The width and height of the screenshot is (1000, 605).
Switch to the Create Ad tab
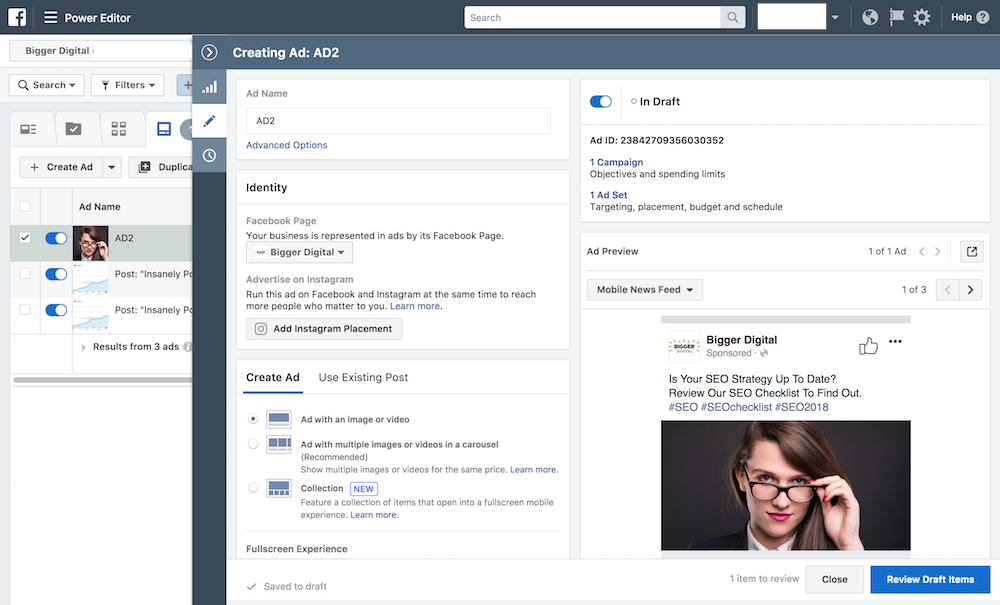point(273,377)
